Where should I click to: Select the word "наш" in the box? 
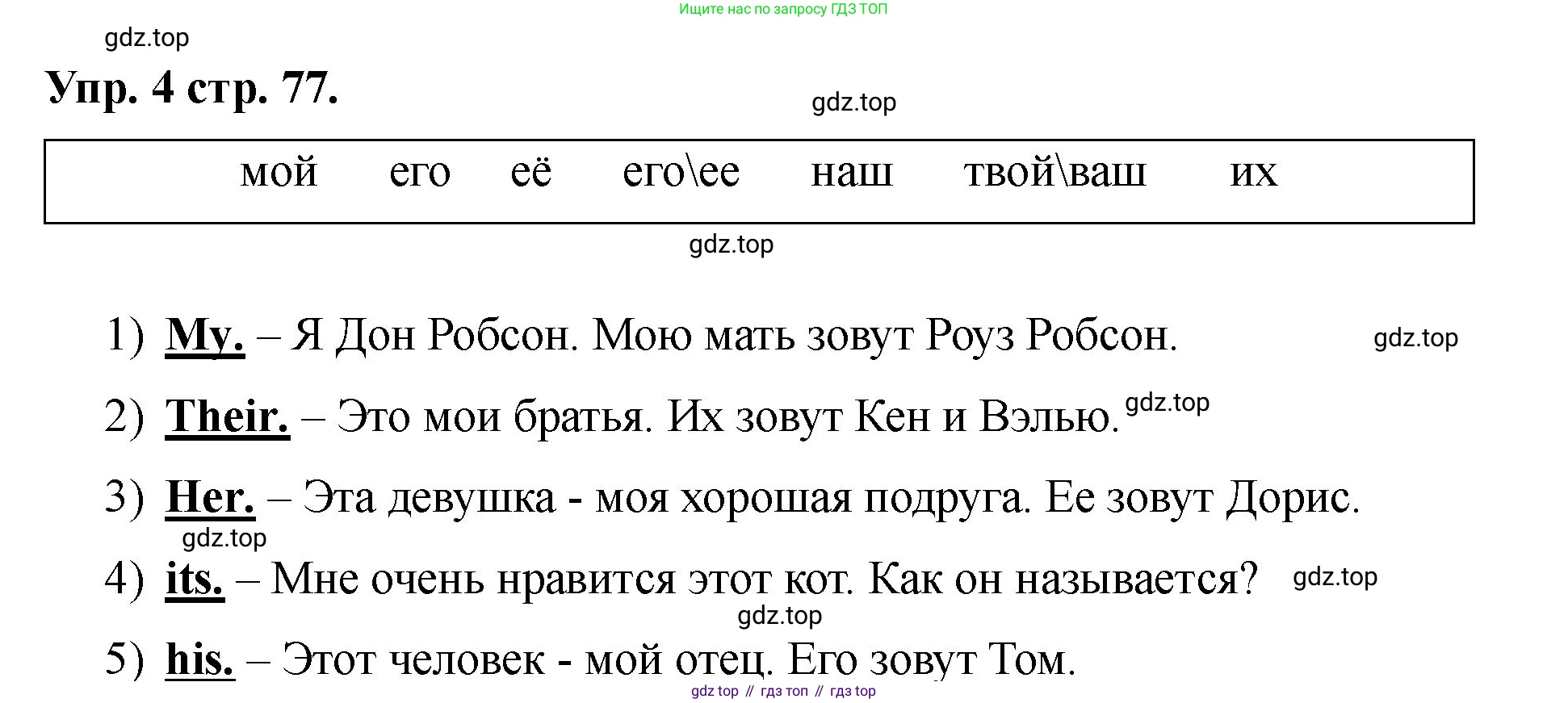point(851,173)
